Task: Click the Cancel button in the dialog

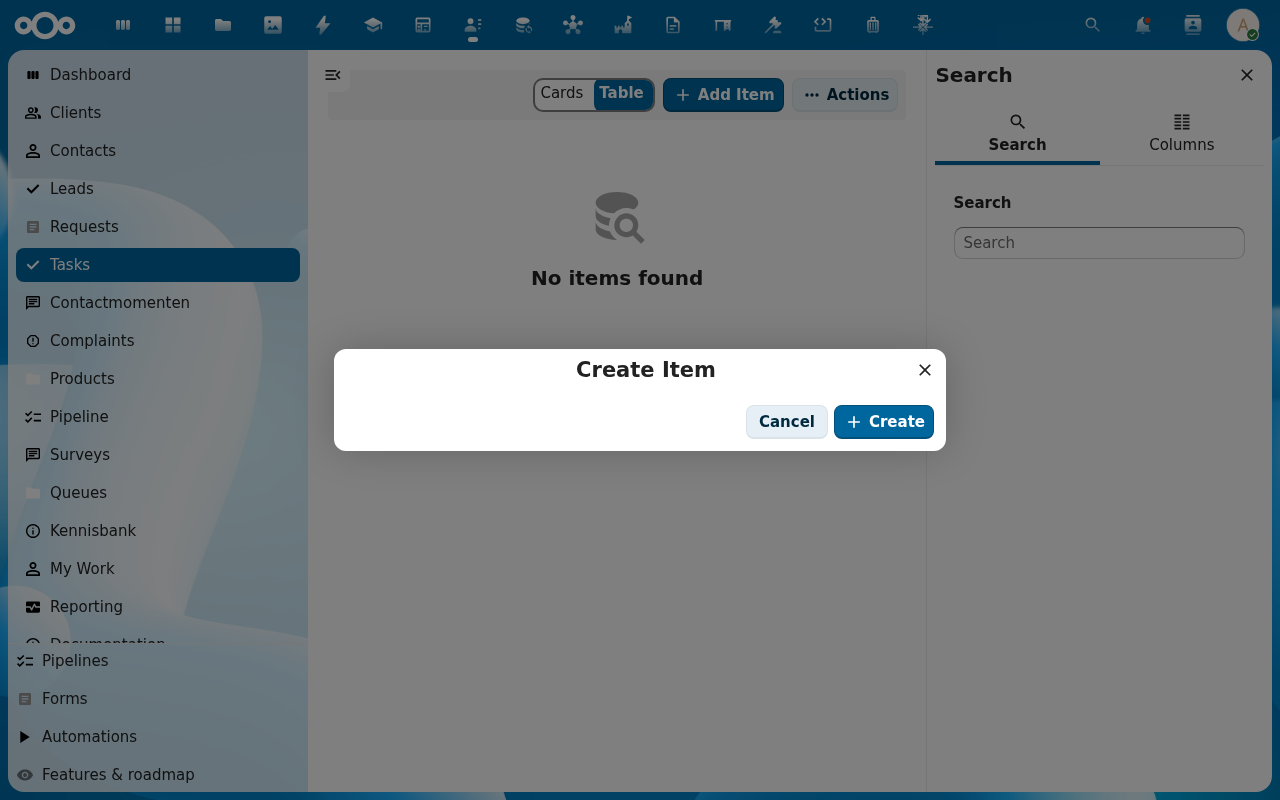Action: [787, 422]
